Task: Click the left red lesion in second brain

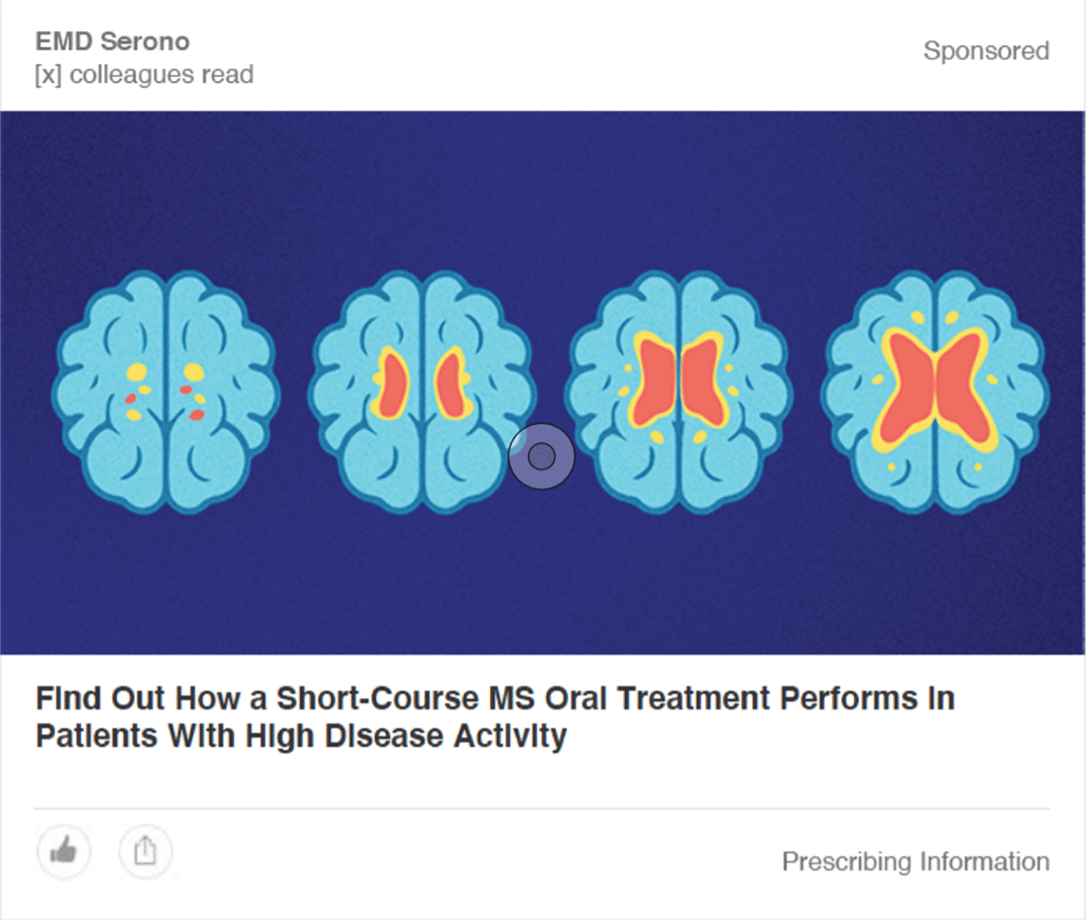Action: pos(391,385)
